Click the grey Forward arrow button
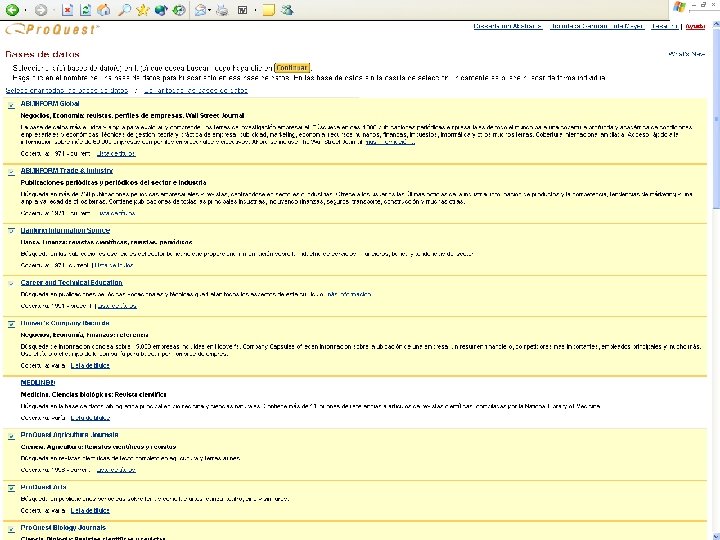Image resolution: width=720 pixels, height=540 pixels. click(x=41, y=10)
